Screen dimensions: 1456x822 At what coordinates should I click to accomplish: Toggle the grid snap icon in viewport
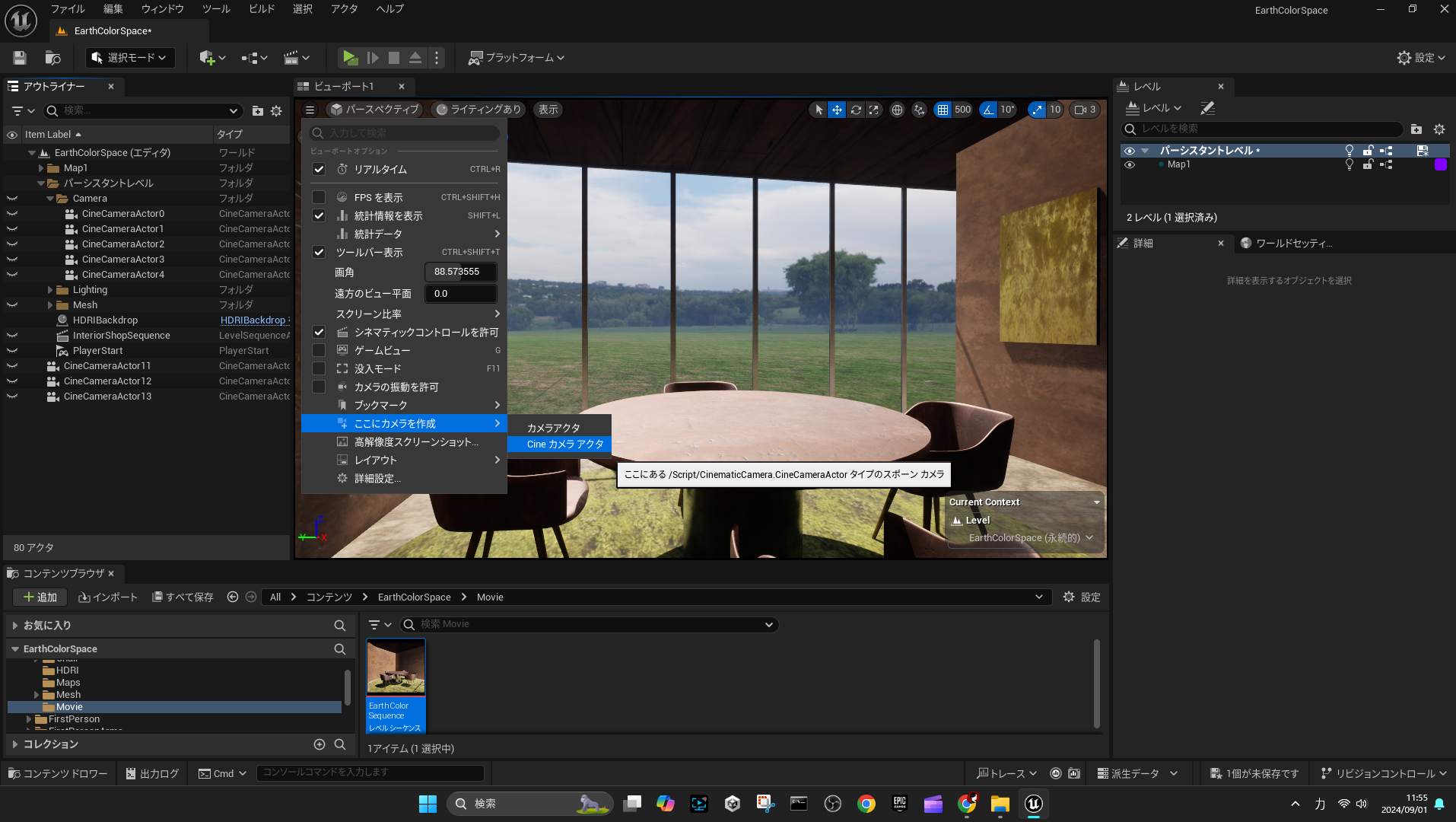943,110
